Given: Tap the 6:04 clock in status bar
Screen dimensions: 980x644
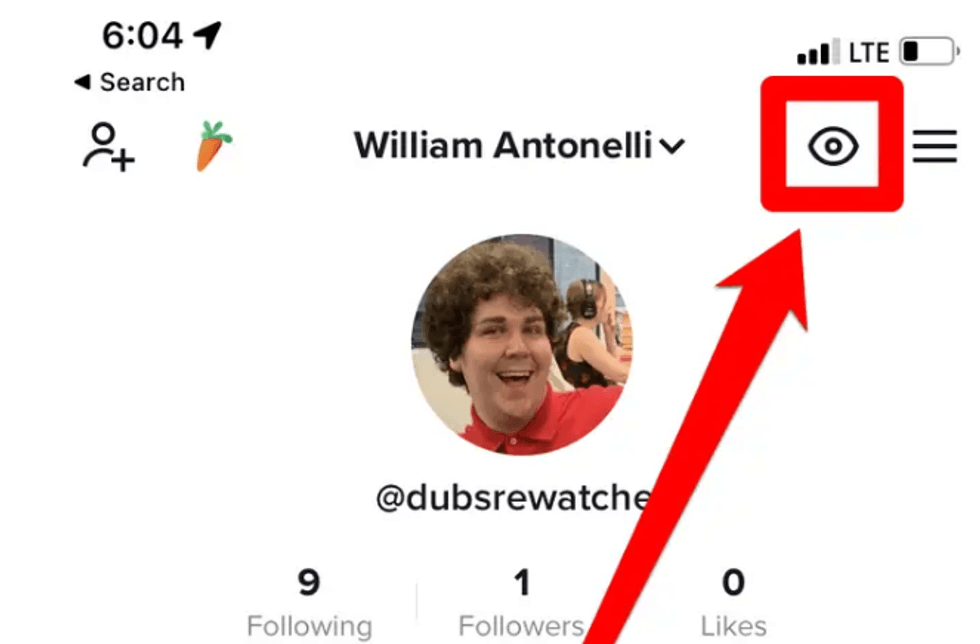Looking at the screenshot, I should 142,36.
